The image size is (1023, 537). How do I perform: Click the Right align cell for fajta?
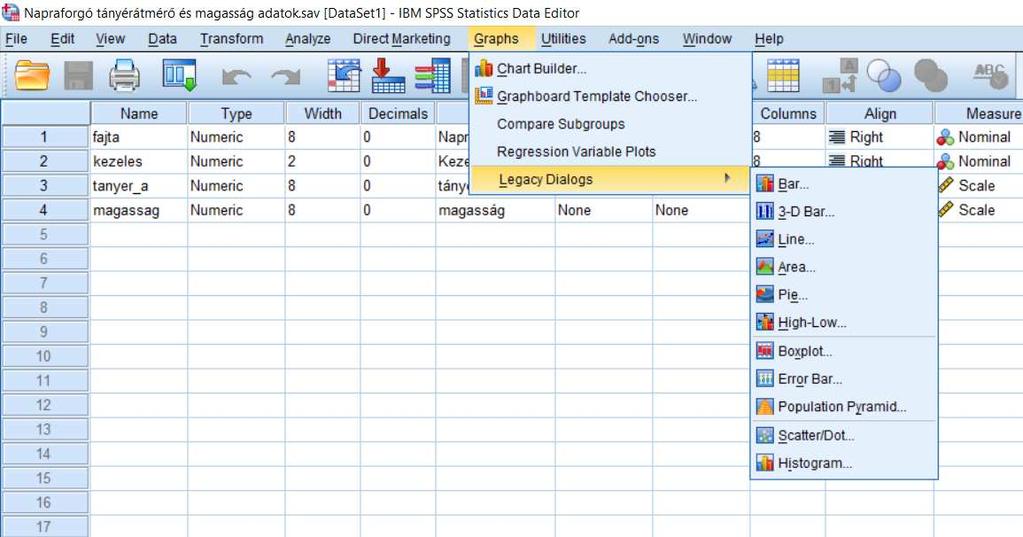[x=879, y=137]
